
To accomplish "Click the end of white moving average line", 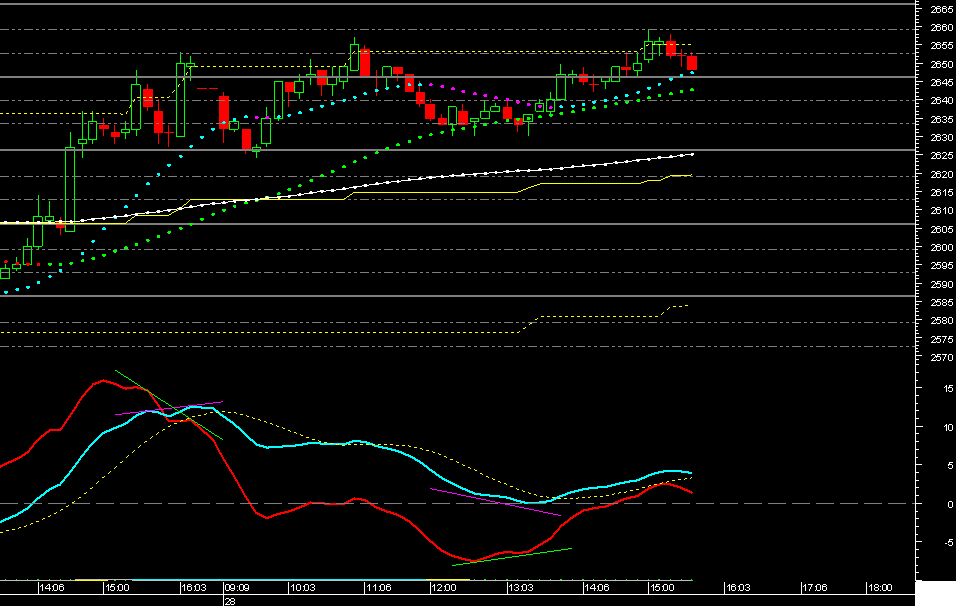I will 692,154.
